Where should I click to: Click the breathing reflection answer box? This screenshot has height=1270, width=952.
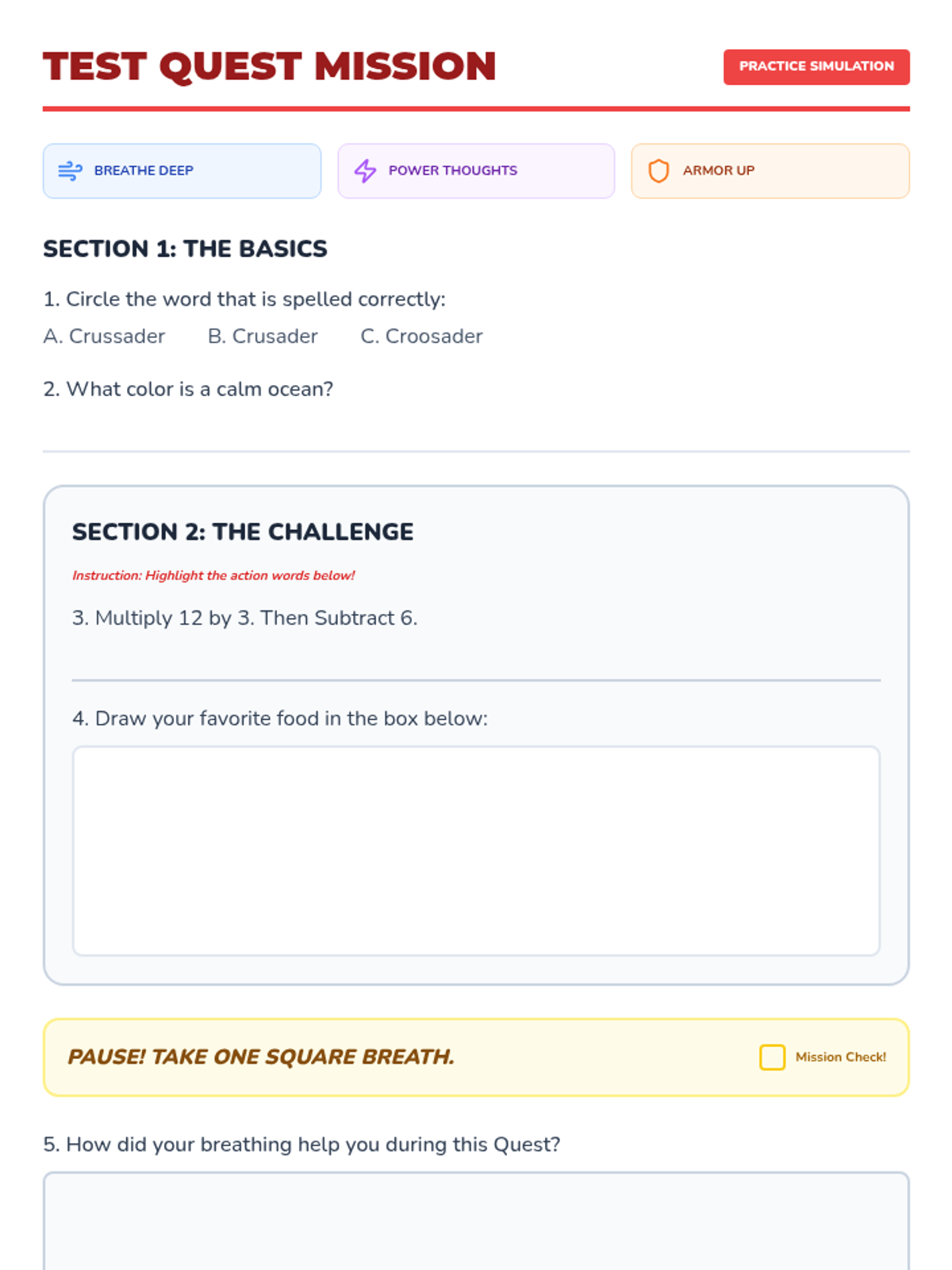(x=476, y=1222)
